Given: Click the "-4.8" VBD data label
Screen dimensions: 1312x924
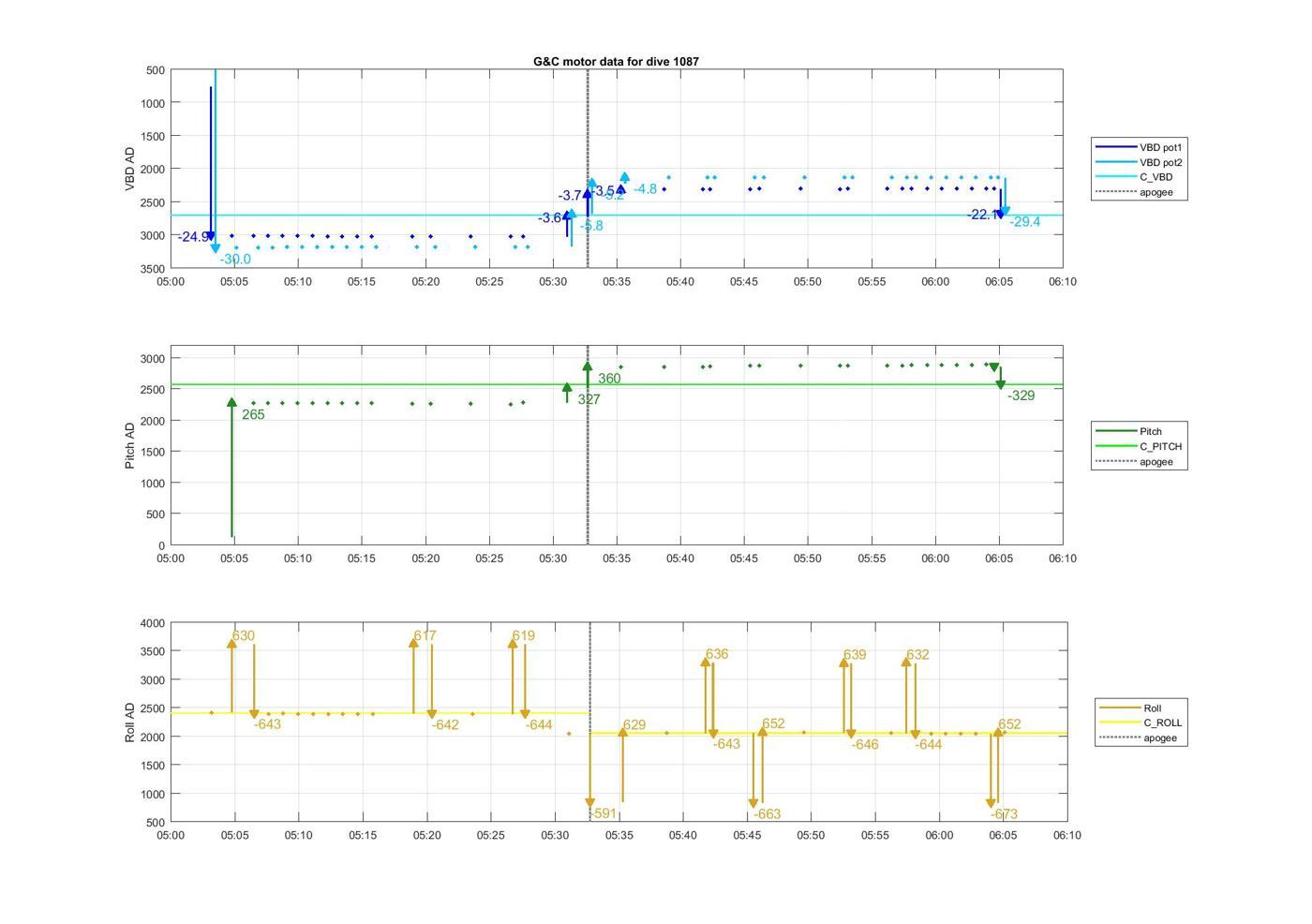Looking at the screenshot, I should [646, 189].
